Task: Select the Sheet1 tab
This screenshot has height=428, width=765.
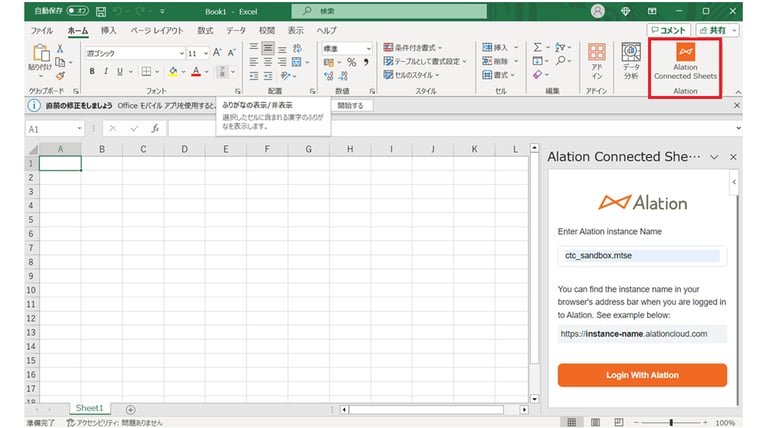Action: pos(89,408)
